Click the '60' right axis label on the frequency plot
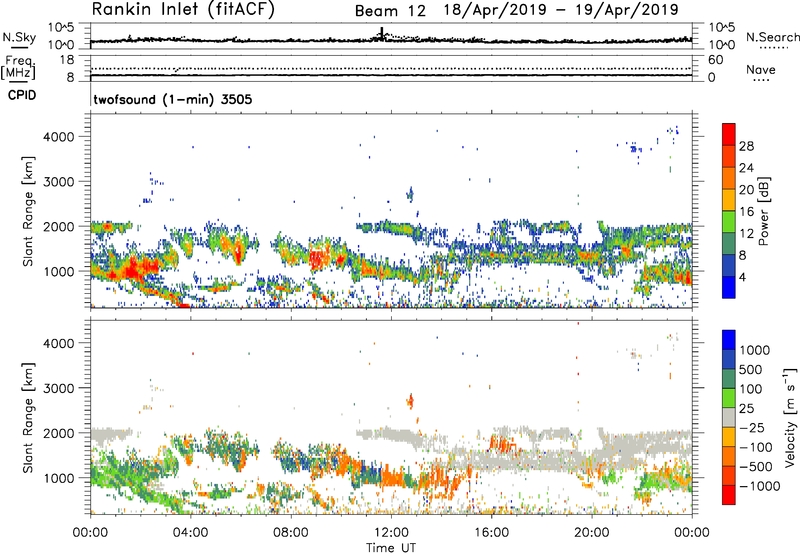This screenshot has height=554, width=800. coord(715,60)
